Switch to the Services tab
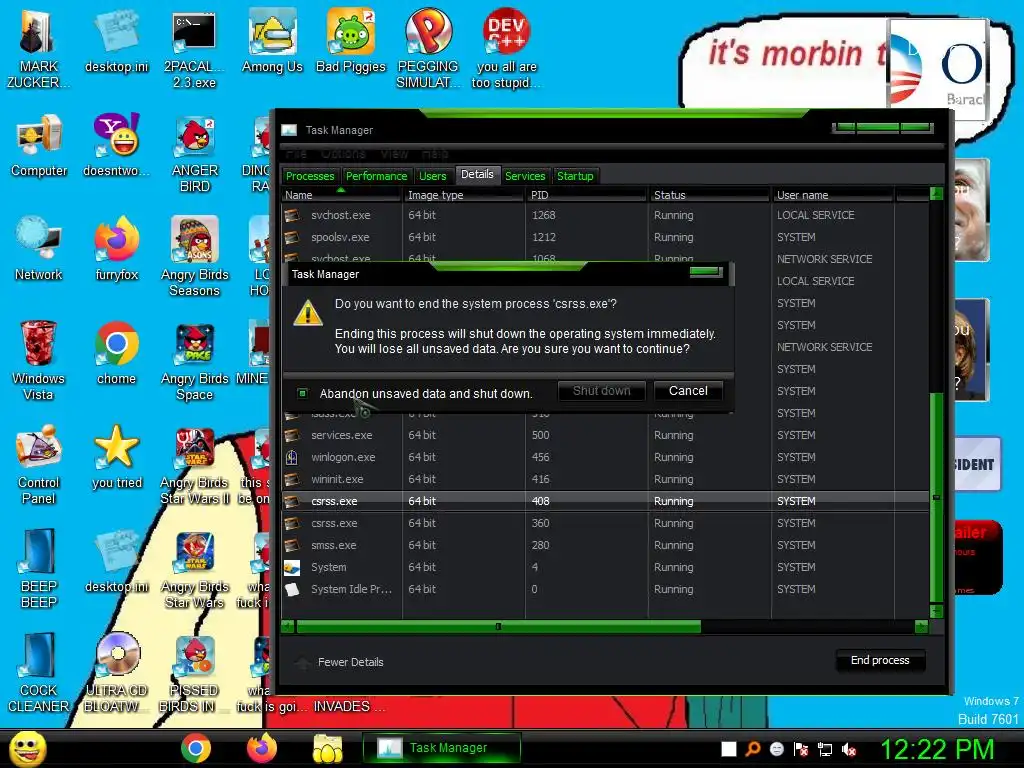This screenshot has width=1024, height=768. (x=525, y=176)
